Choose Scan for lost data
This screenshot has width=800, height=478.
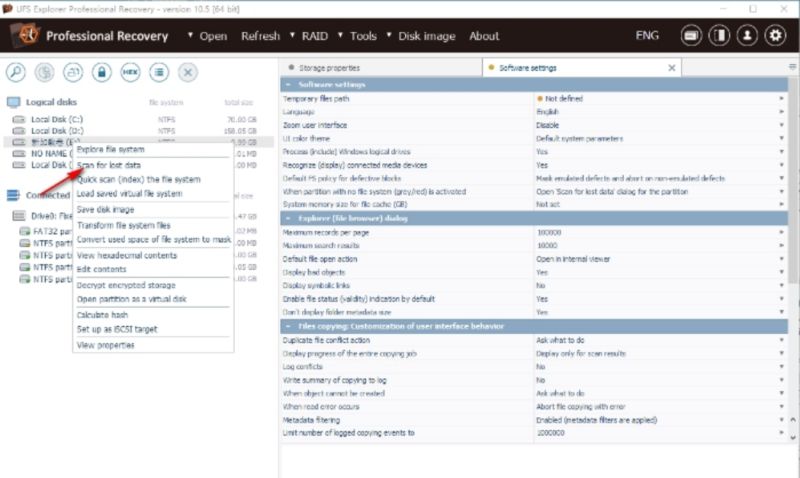tap(109, 165)
